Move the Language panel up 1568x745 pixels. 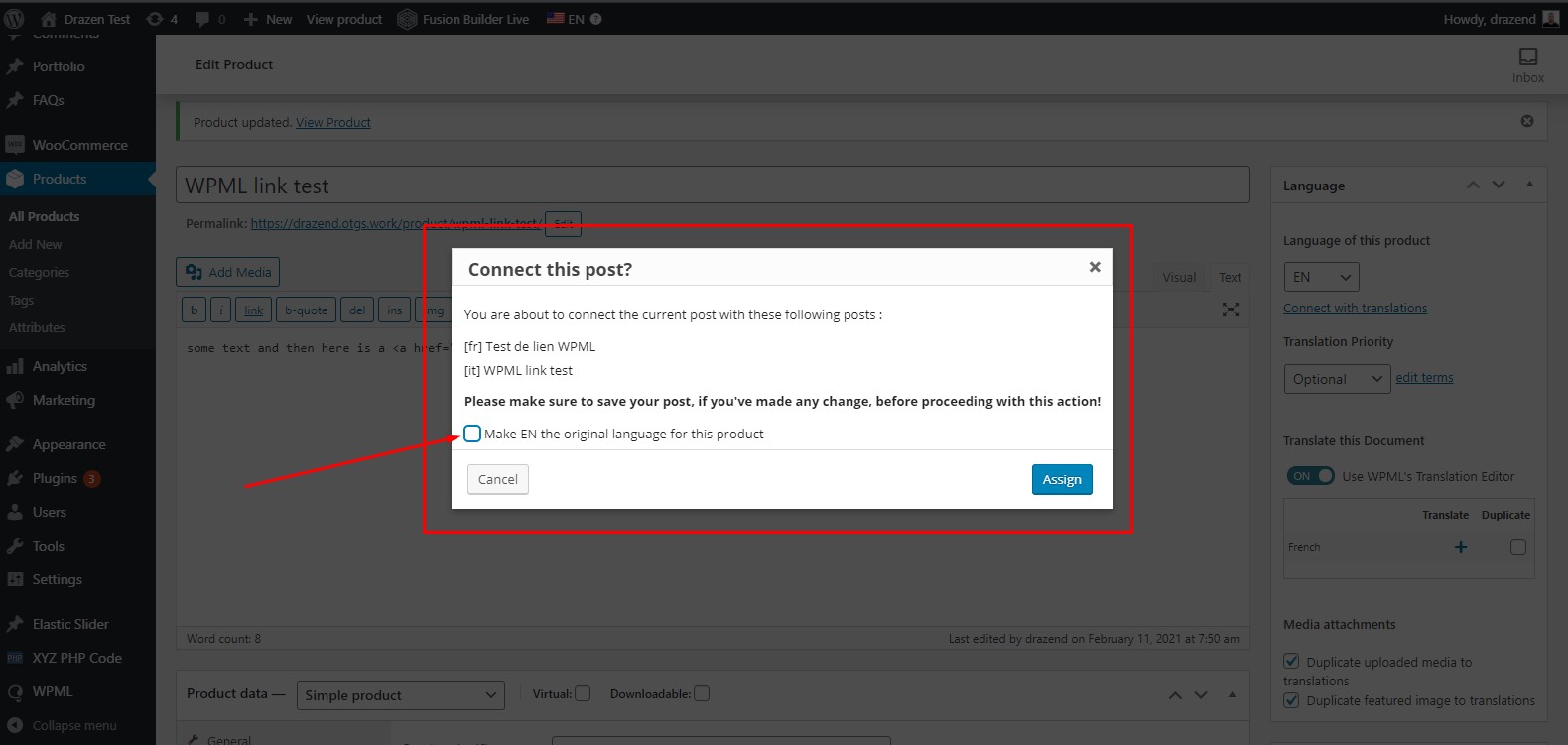pos(1473,185)
